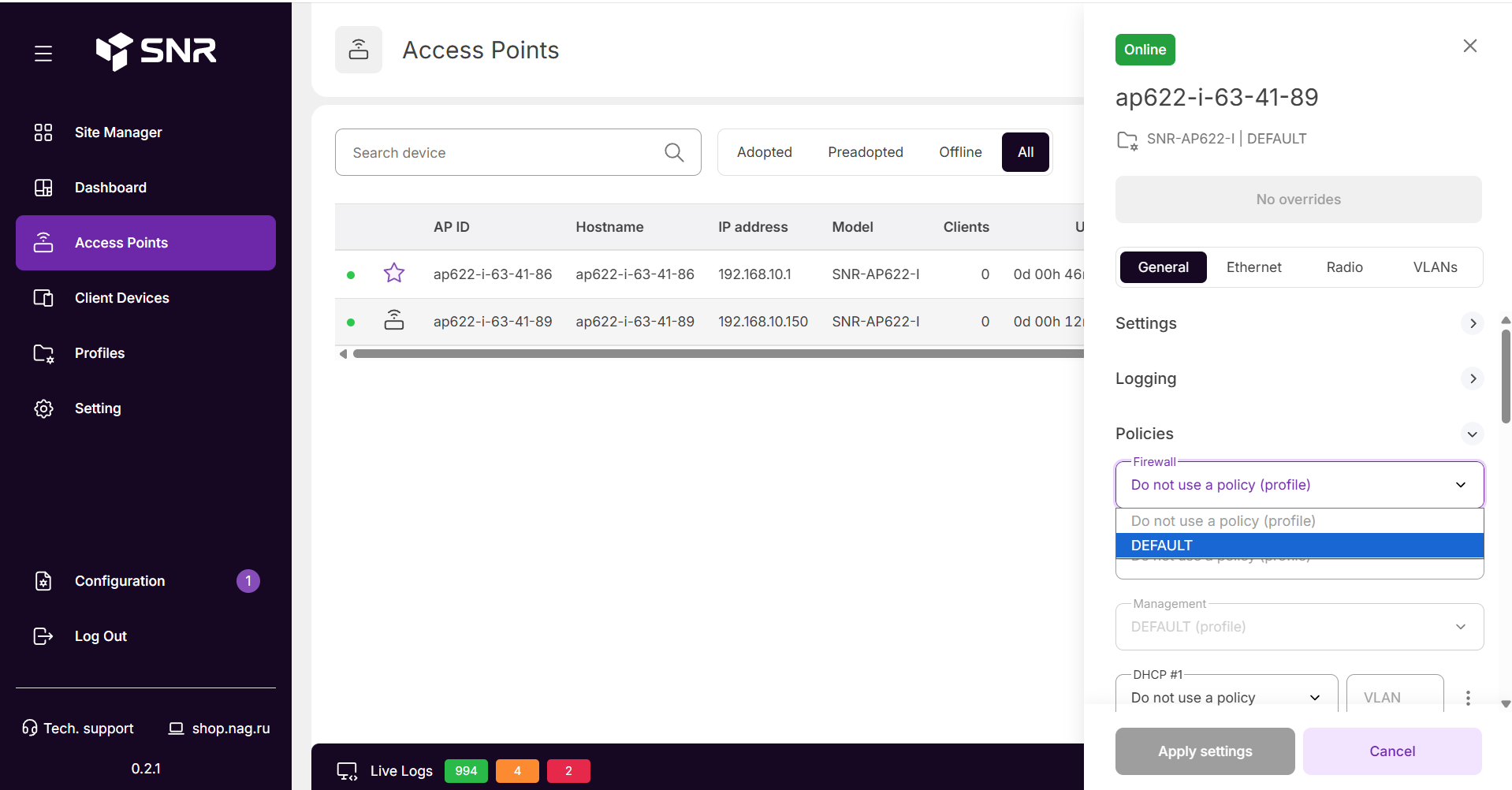Click the SNR logo
Screen dimensions: 1512x790
coord(156,51)
